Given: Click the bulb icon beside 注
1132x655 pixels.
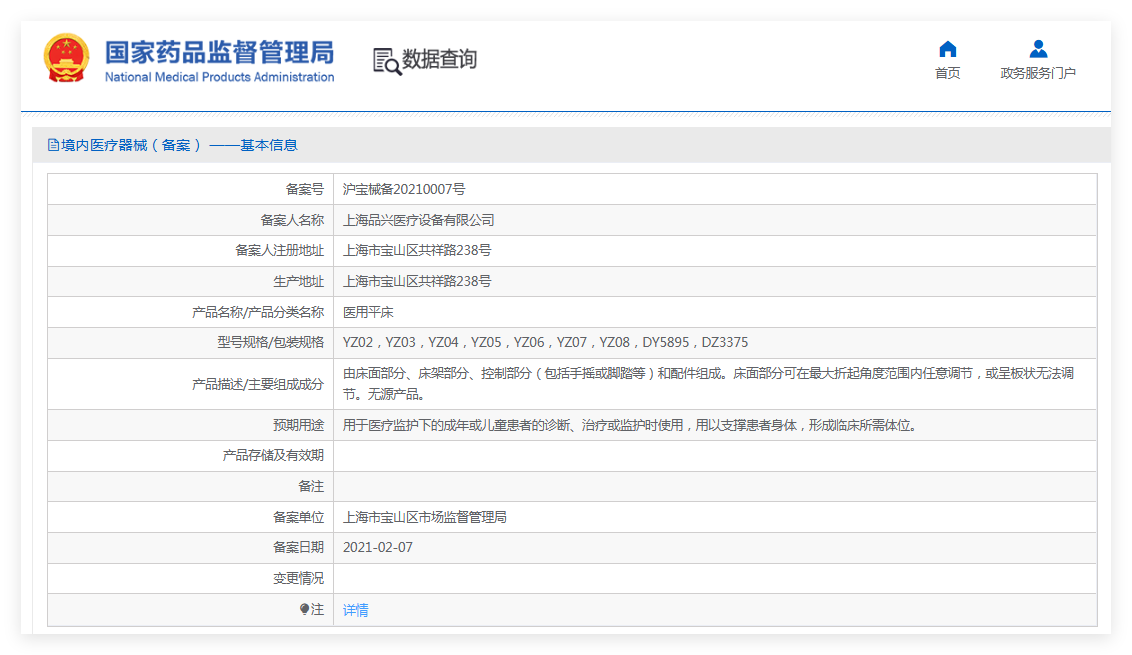Looking at the screenshot, I should click(305, 609).
